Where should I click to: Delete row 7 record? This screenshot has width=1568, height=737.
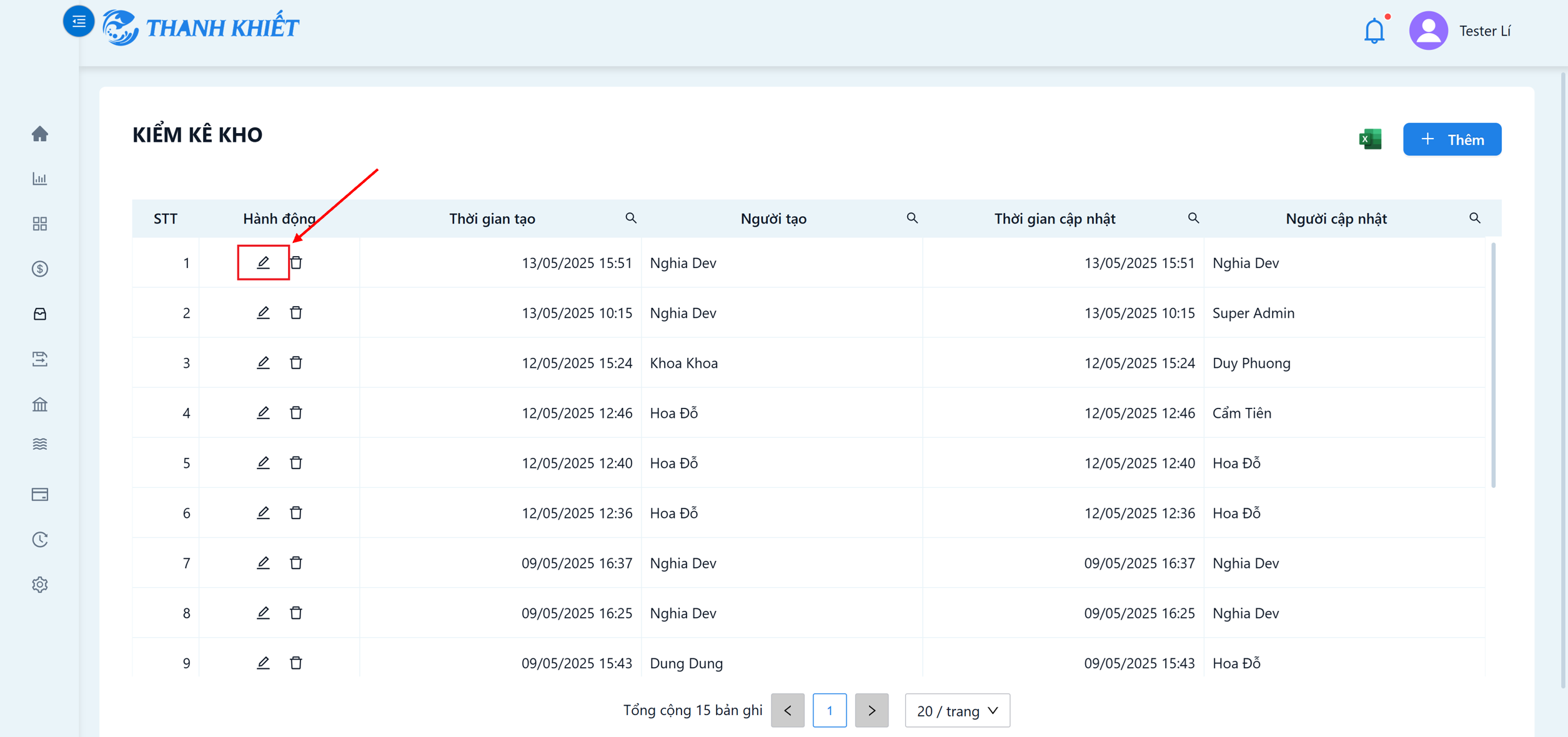296,562
